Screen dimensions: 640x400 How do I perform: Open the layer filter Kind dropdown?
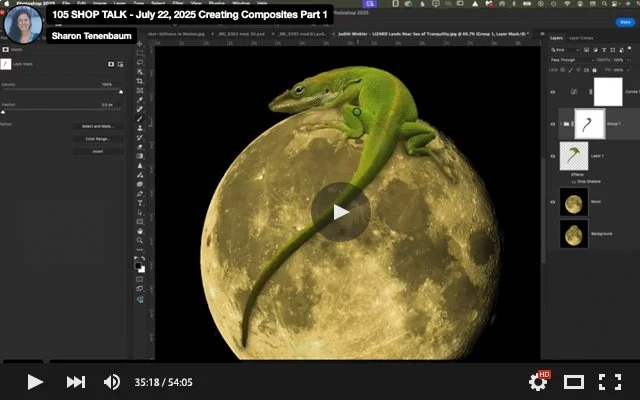[565, 50]
